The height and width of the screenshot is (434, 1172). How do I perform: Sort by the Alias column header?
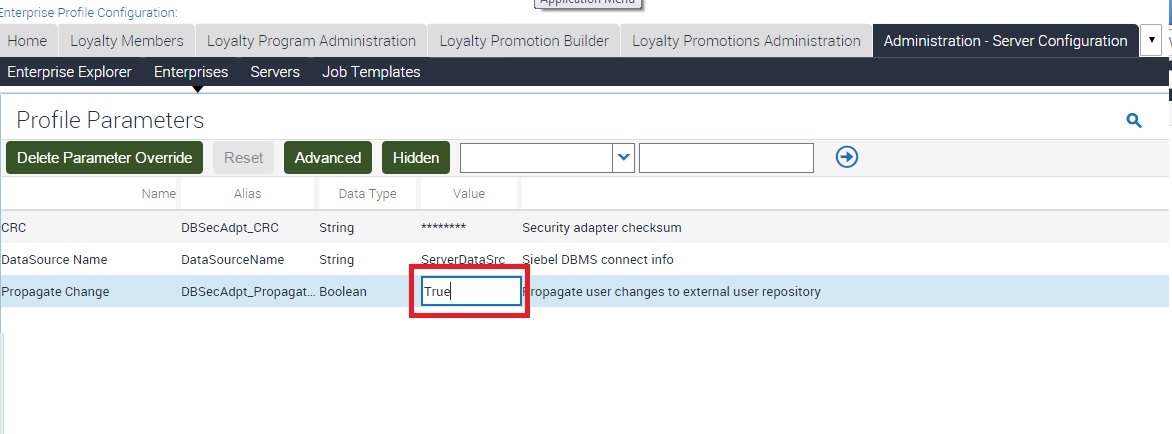click(247, 193)
